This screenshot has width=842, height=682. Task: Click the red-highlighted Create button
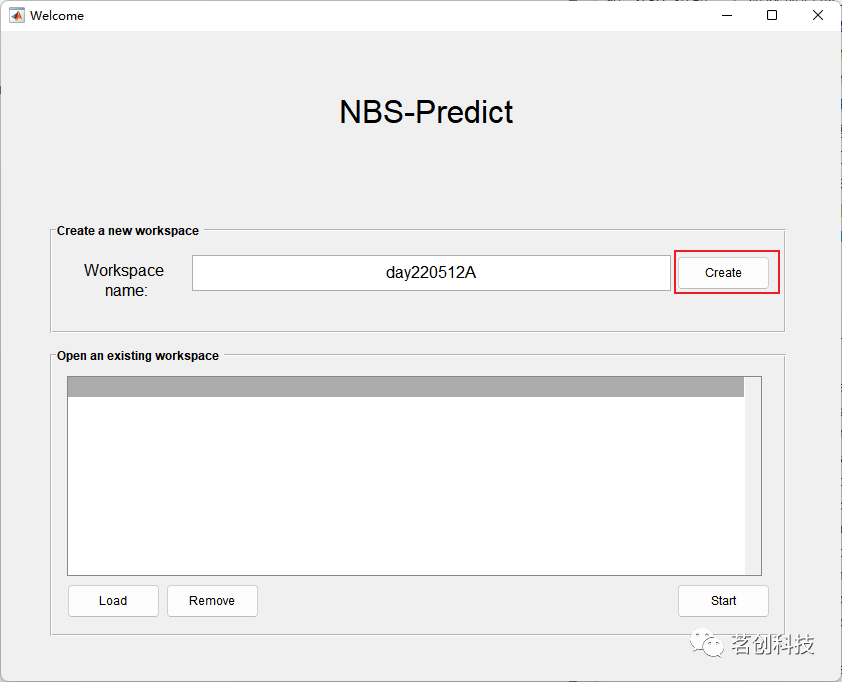point(725,272)
